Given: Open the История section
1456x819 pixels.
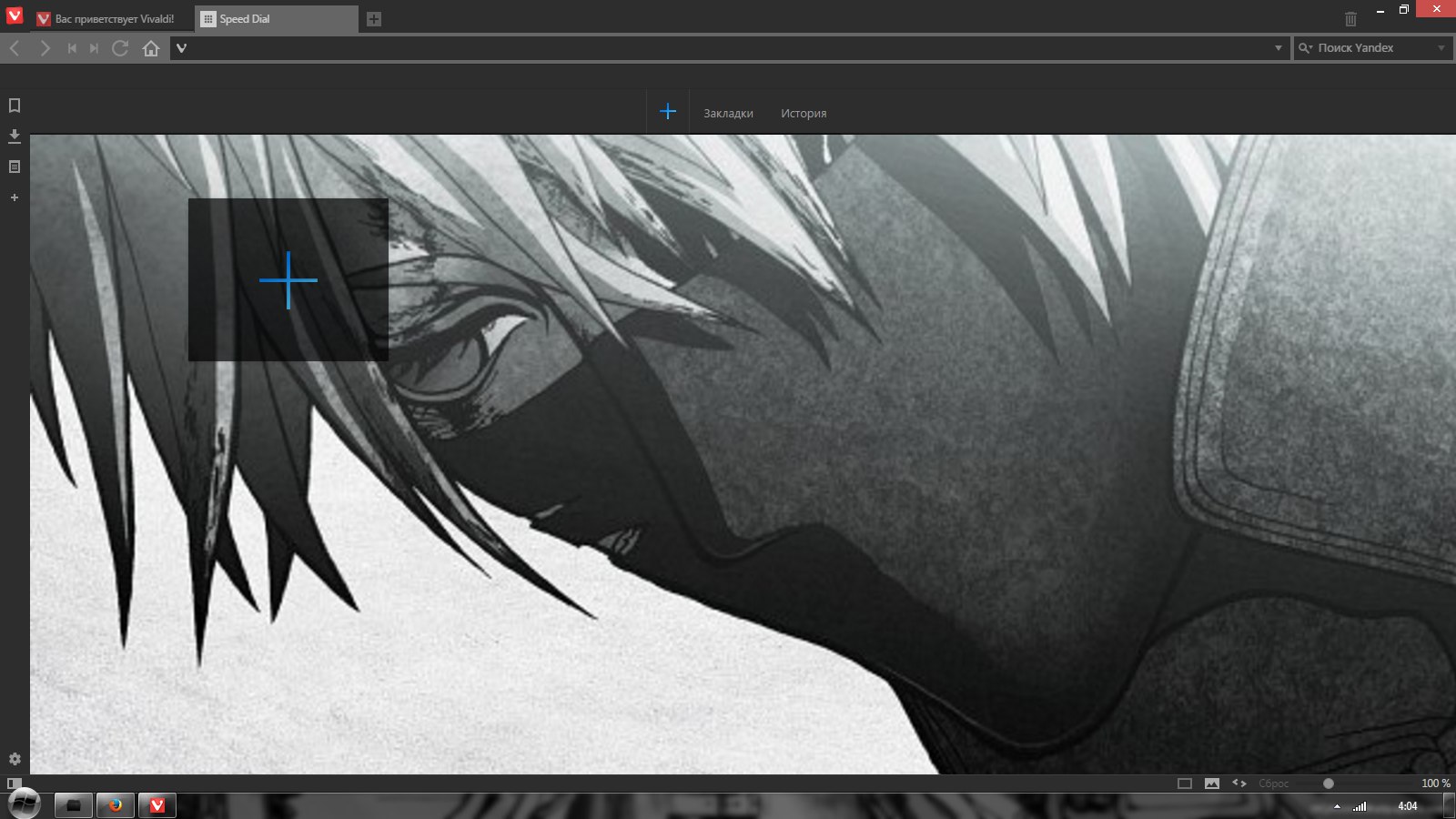Looking at the screenshot, I should [x=804, y=113].
